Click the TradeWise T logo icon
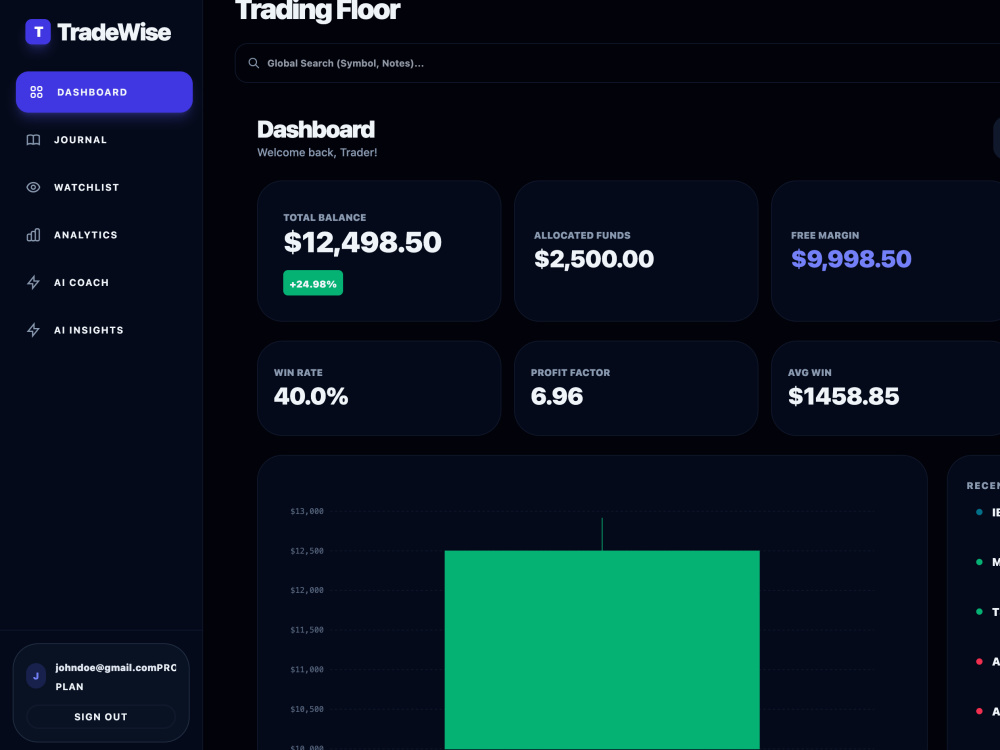The image size is (1000, 750). [38, 32]
